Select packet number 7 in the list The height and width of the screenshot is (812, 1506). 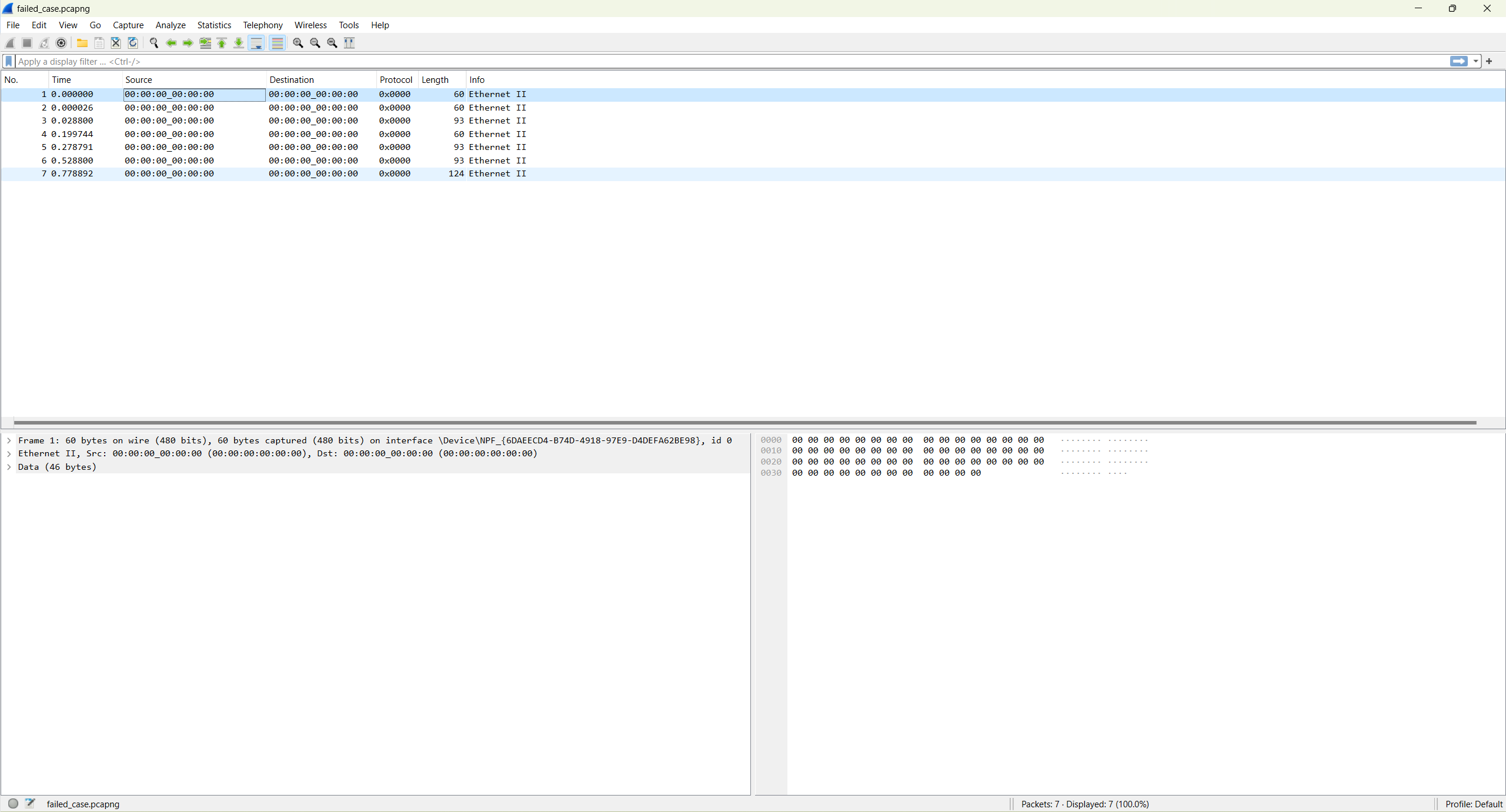[x=235, y=173]
